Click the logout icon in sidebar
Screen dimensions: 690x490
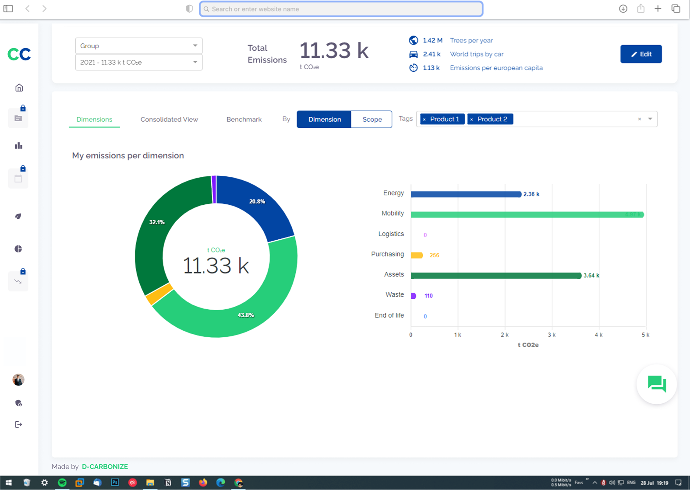18,424
